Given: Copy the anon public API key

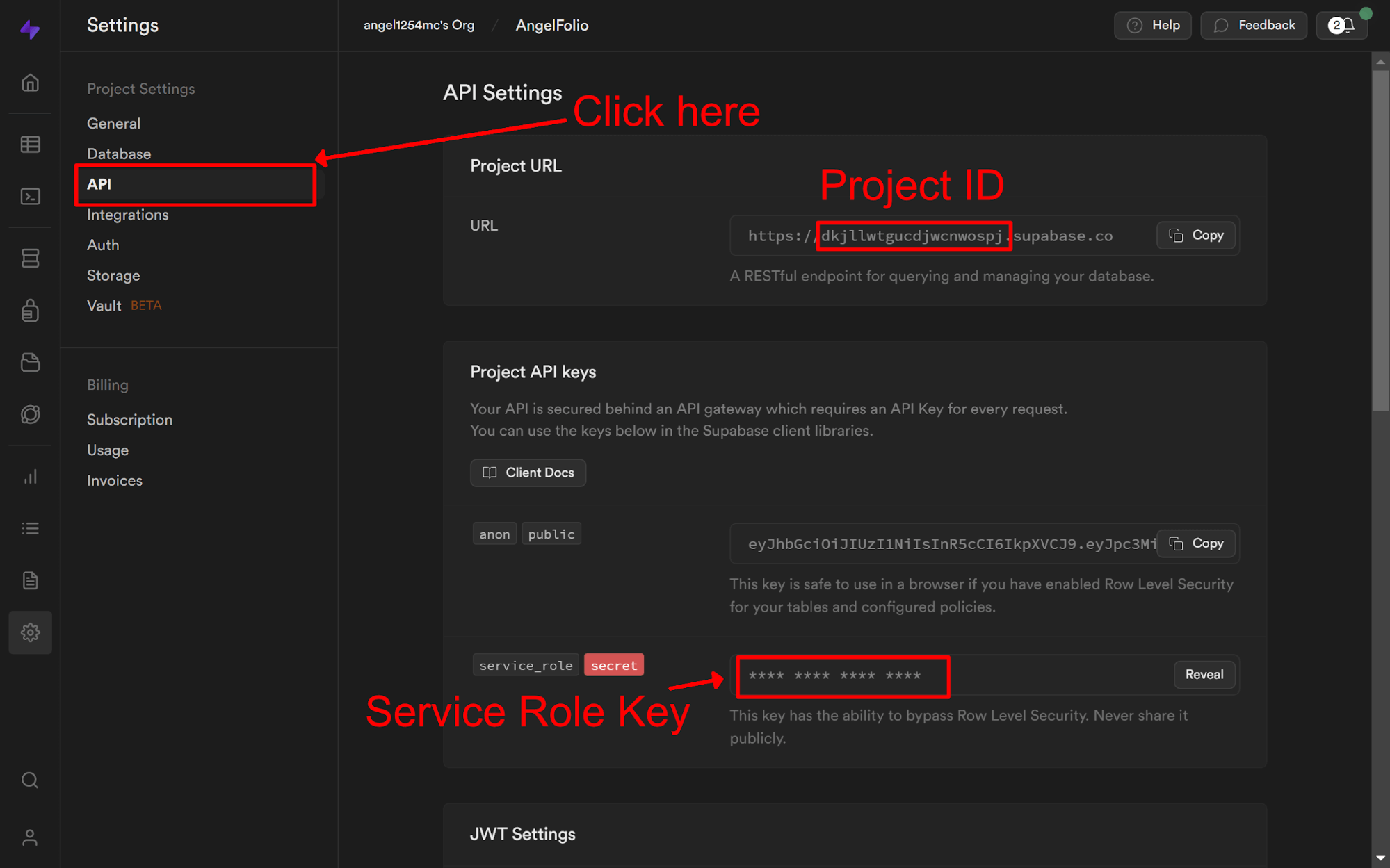Looking at the screenshot, I should pyautogui.click(x=1195, y=543).
